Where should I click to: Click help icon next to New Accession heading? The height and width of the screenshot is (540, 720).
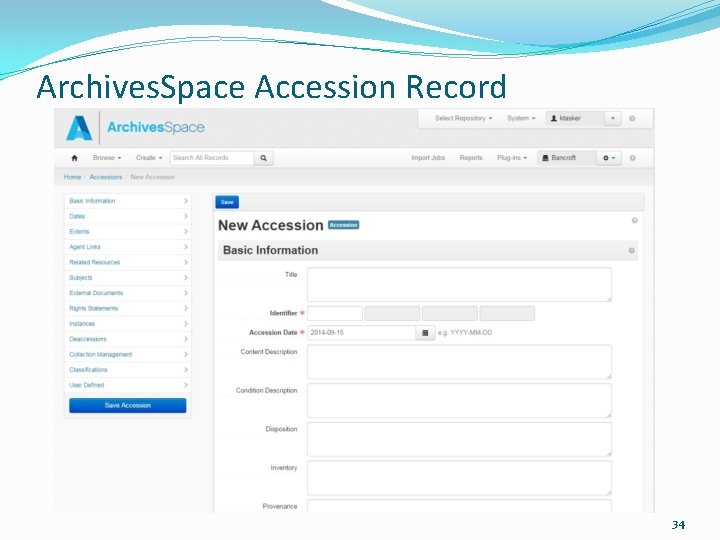[635, 220]
